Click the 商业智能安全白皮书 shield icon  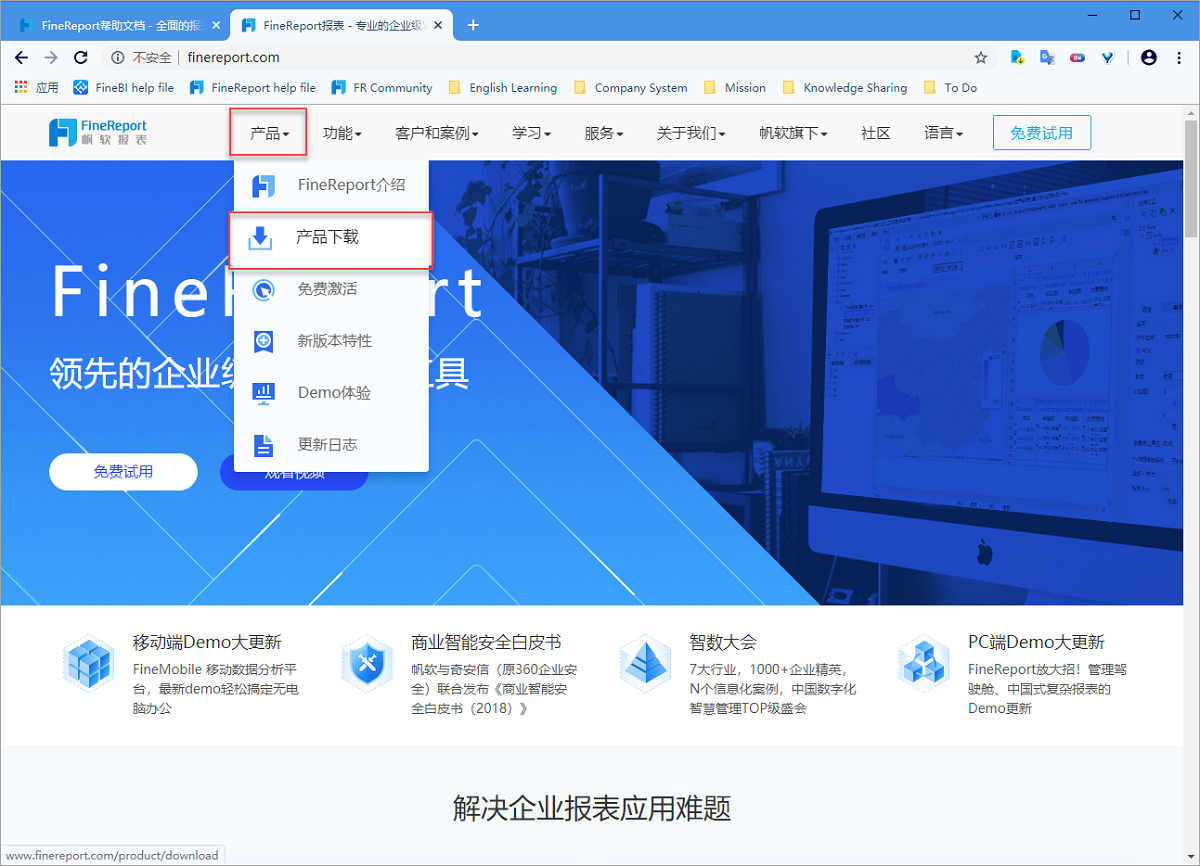[367, 662]
